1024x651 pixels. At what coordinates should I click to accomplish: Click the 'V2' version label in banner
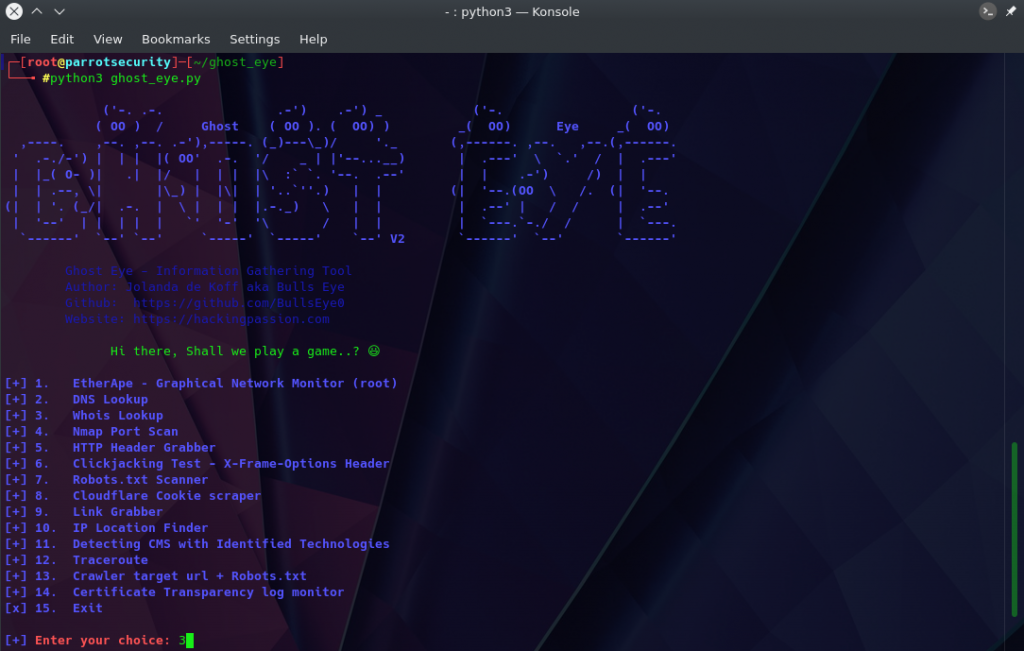point(397,239)
